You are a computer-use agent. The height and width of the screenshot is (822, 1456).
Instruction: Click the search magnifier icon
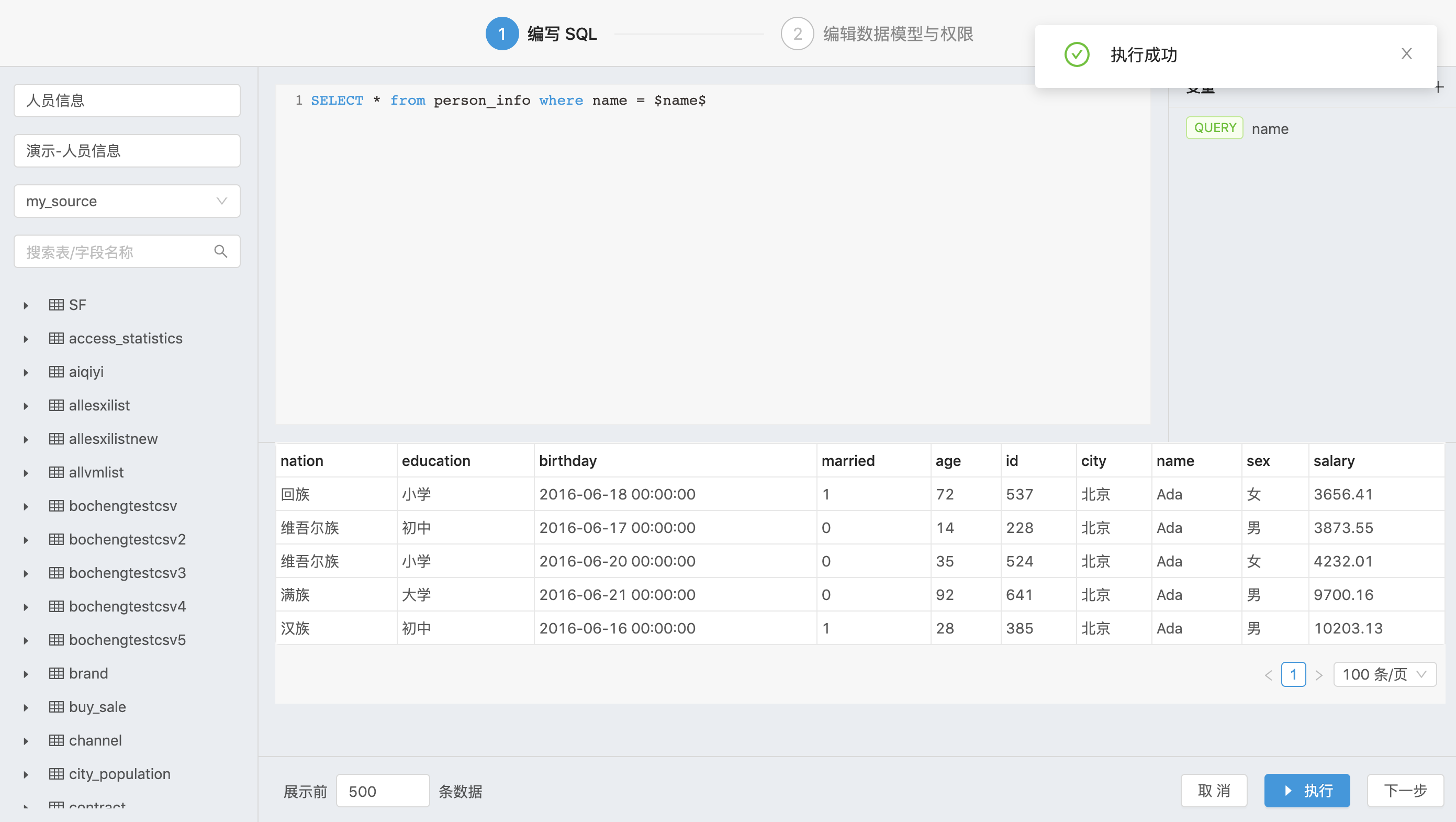click(x=220, y=252)
